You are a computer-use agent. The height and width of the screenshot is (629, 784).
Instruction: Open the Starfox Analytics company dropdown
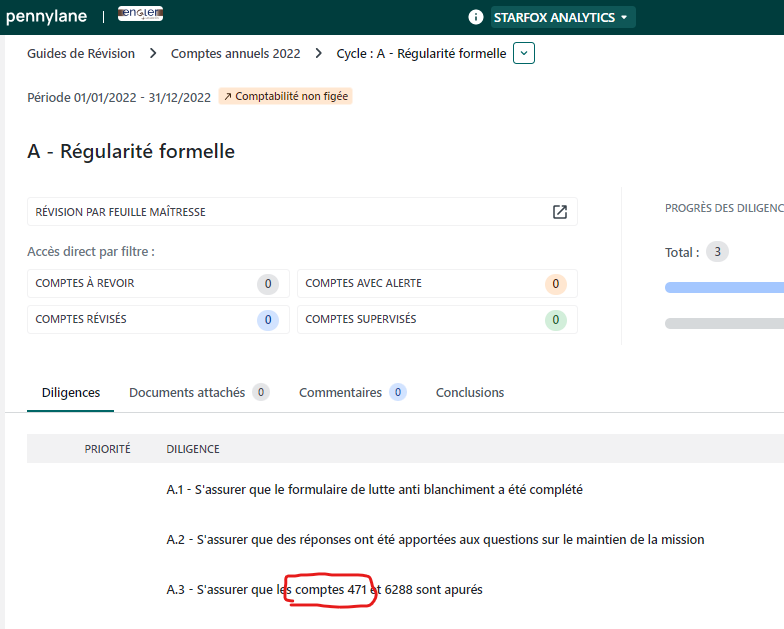point(562,17)
